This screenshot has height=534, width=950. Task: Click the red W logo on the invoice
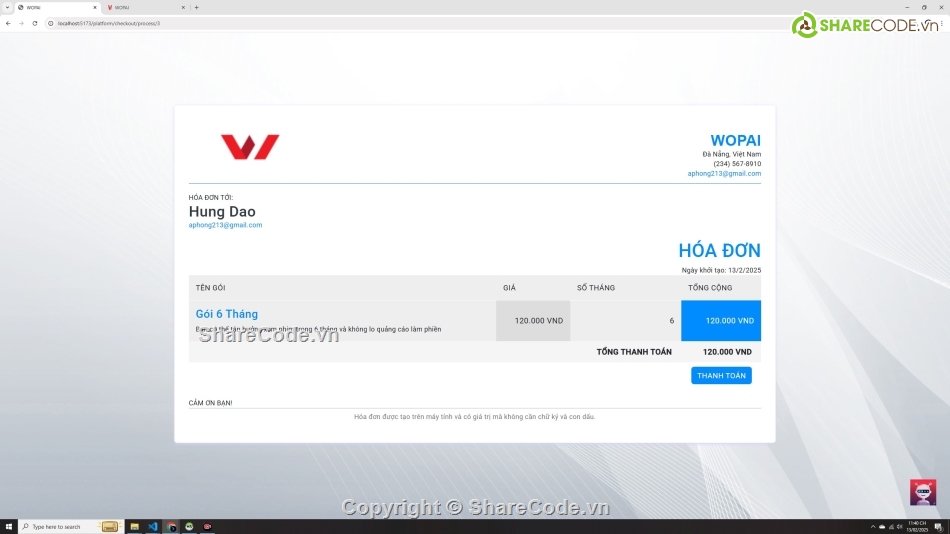coord(250,147)
